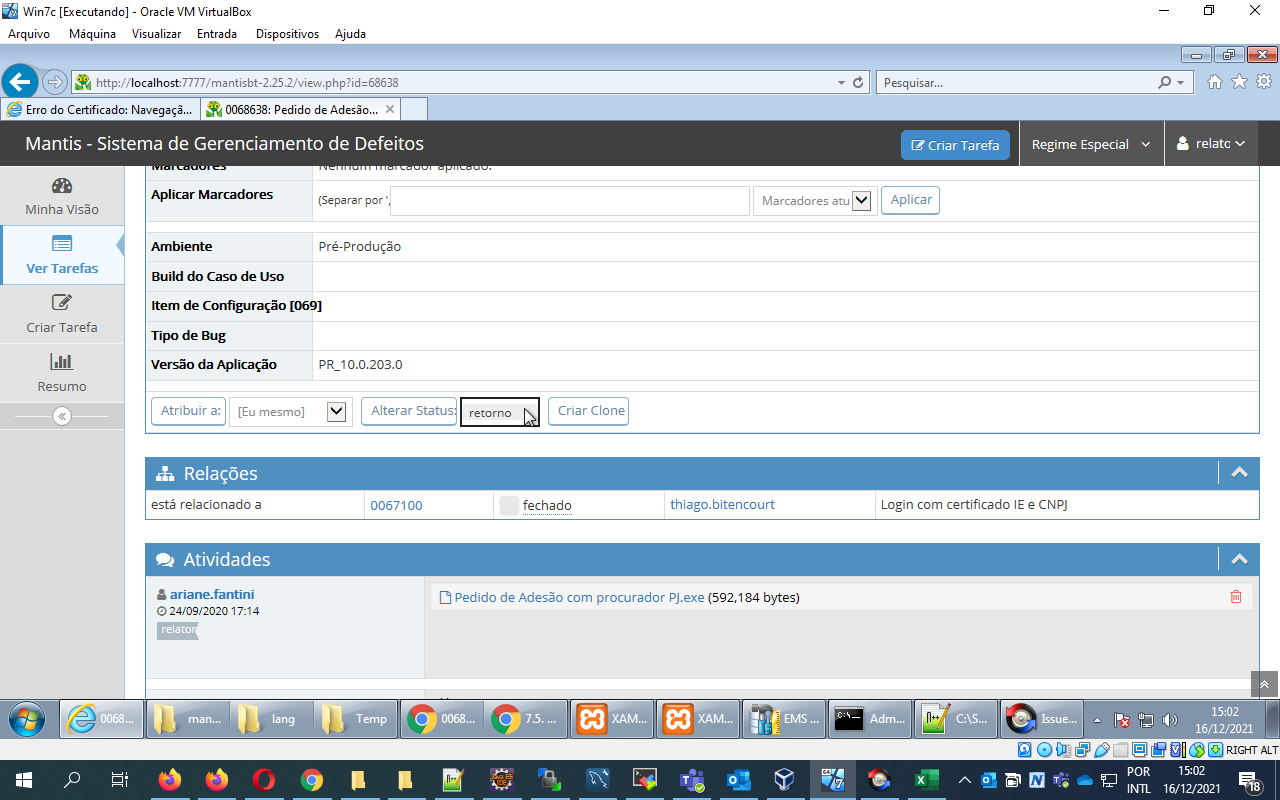Open host notification center icon

(1250, 780)
